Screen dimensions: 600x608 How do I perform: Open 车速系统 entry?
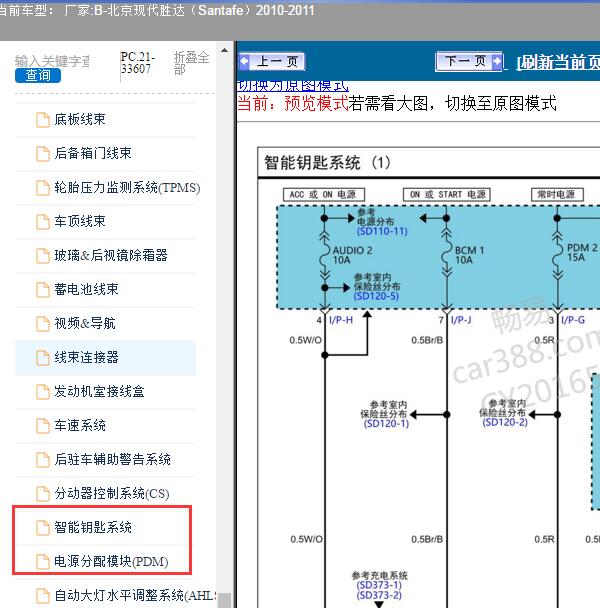[x=80, y=425]
